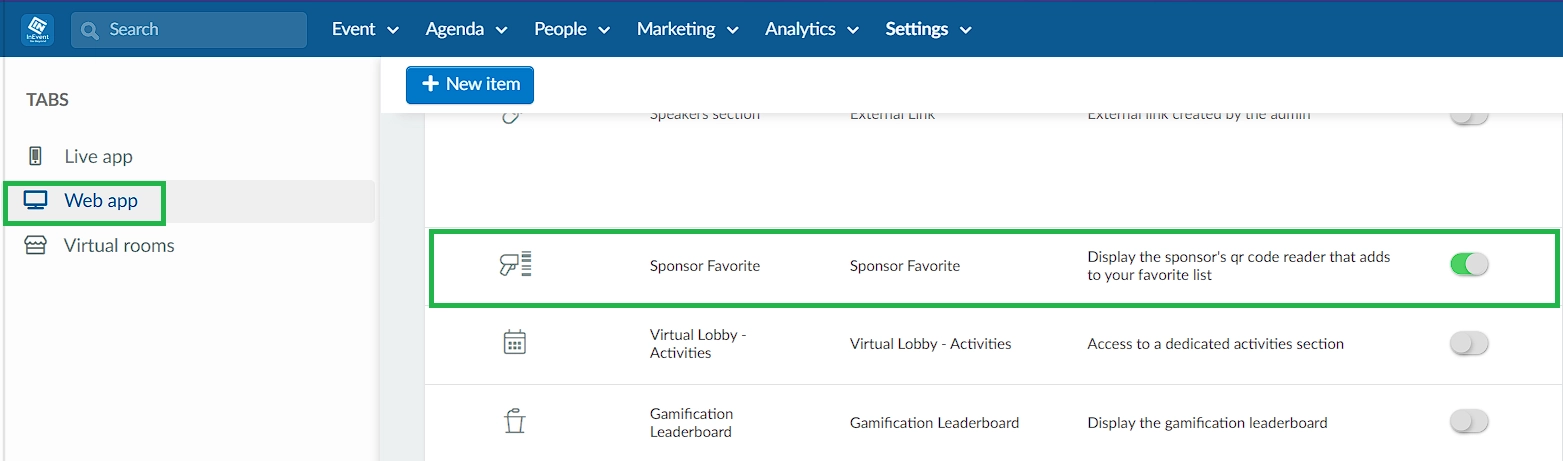The height and width of the screenshot is (461, 1563).
Task: Toggle the Speakers section external link switch
Action: (1469, 116)
